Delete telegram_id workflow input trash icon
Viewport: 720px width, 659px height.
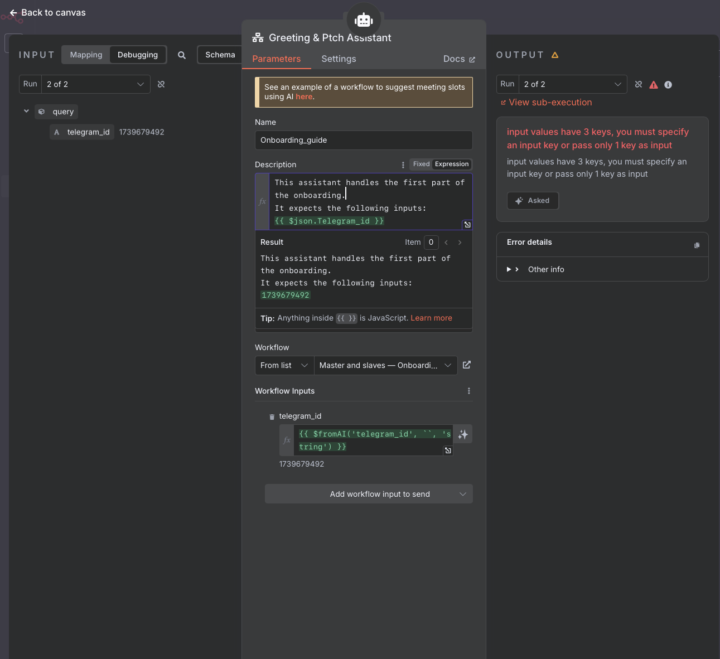(272, 417)
